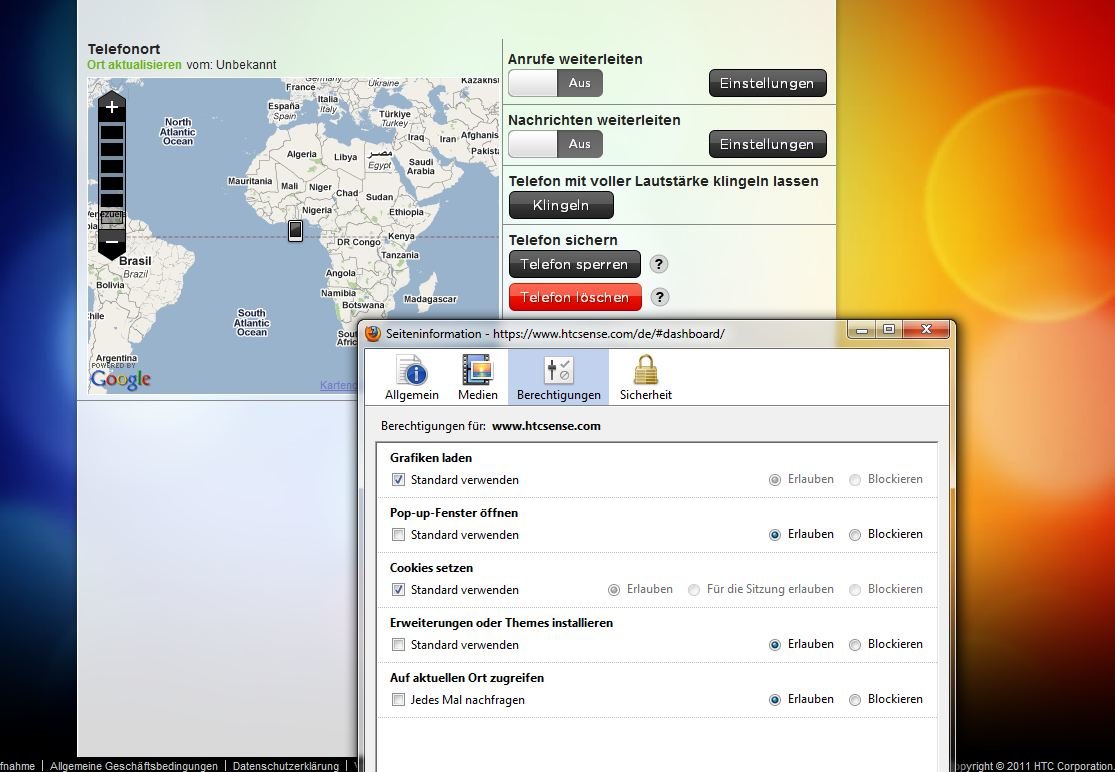1115x772 pixels.
Task: Click the North Atlantic Ocean map label
Action: (x=177, y=132)
